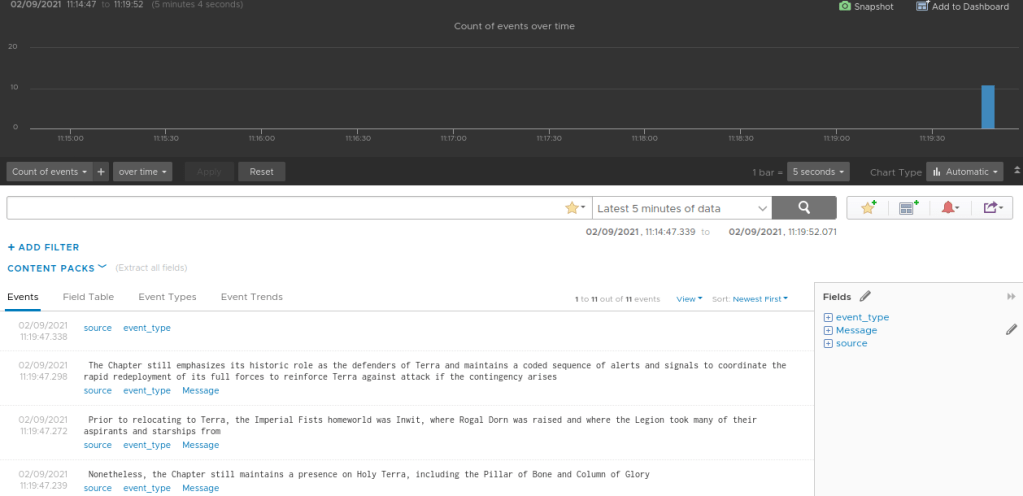Open the favorite queries star dropdown in the search bar

coord(575,208)
